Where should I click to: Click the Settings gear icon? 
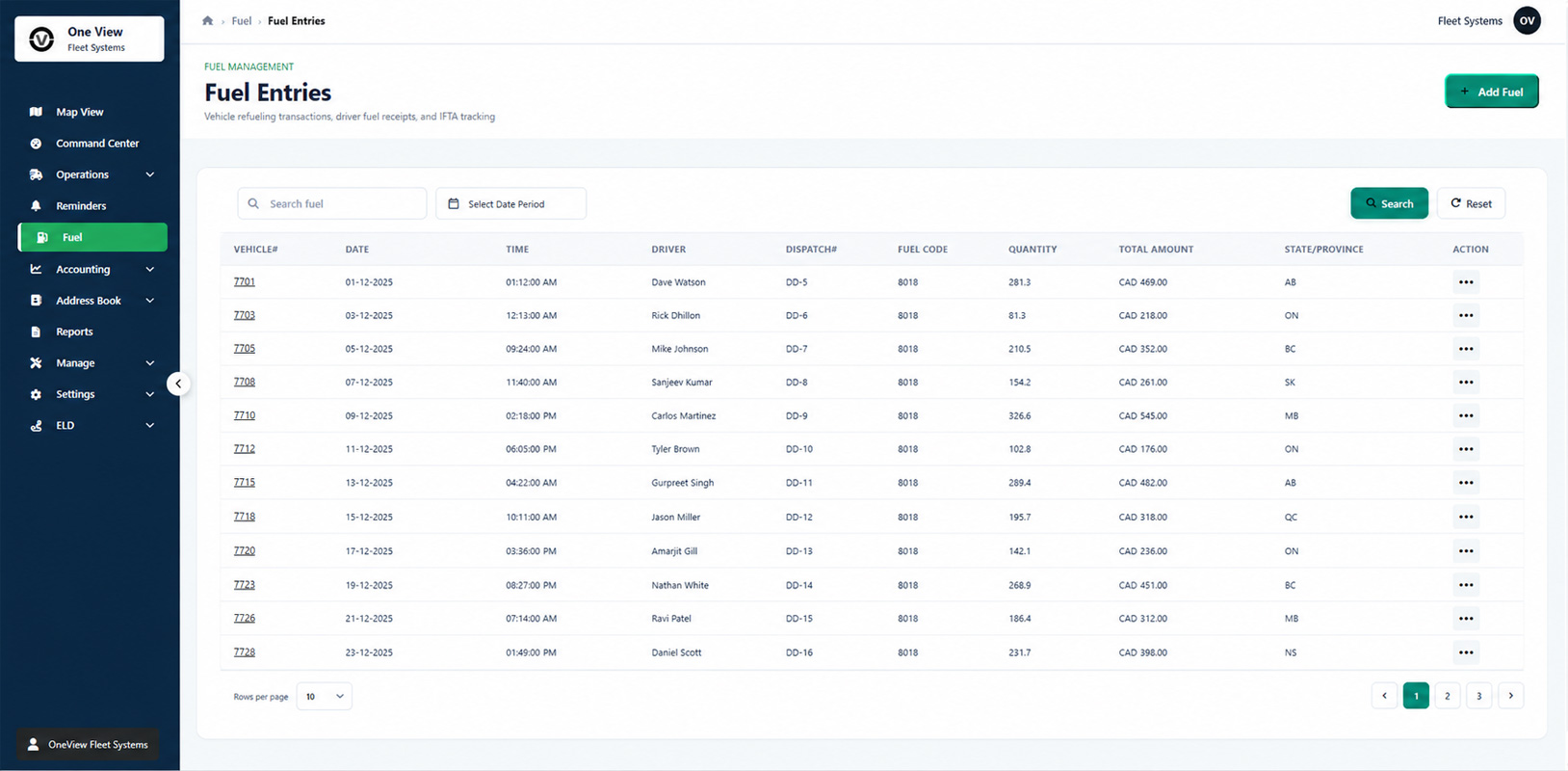point(36,394)
